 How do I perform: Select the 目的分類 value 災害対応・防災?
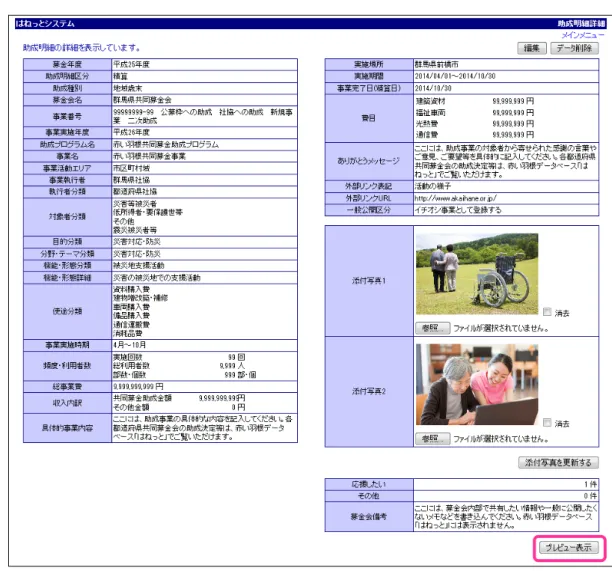(x=137, y=242)
